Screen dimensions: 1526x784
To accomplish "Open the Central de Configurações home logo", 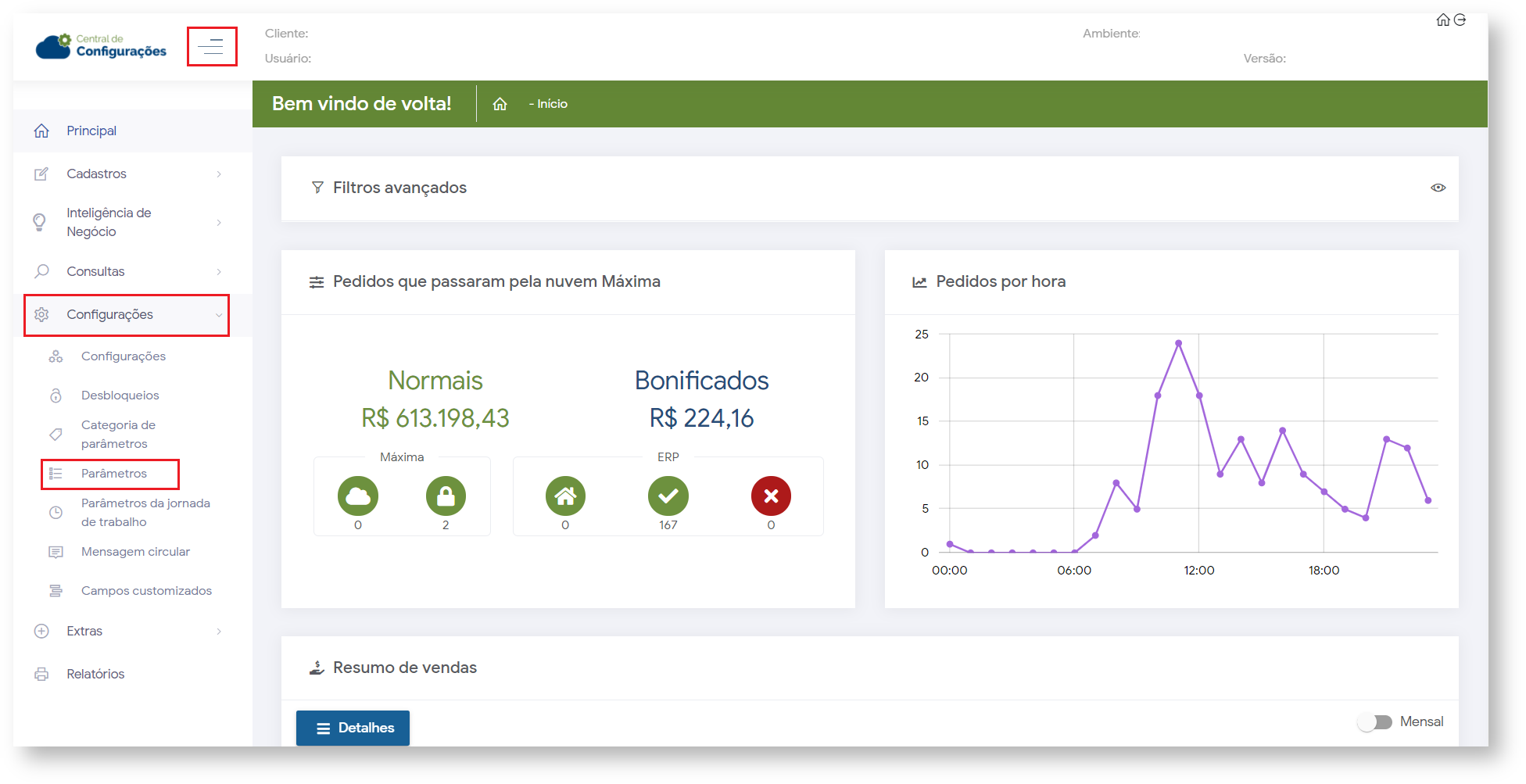I will [100, 46].
